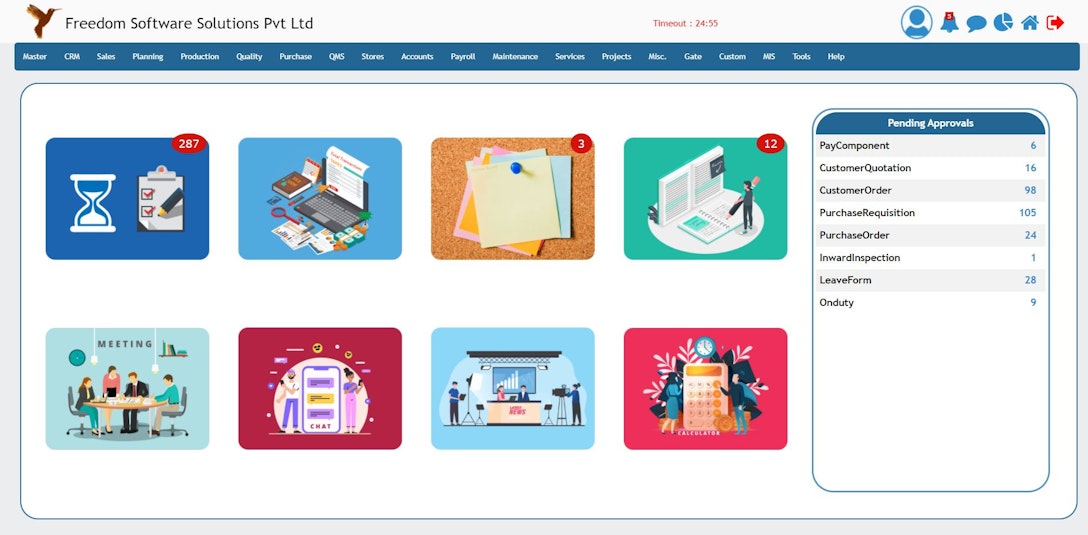Open the Meeting illustration tile
The height and width of the screenshot is (535, 1088).
(127, 389)
